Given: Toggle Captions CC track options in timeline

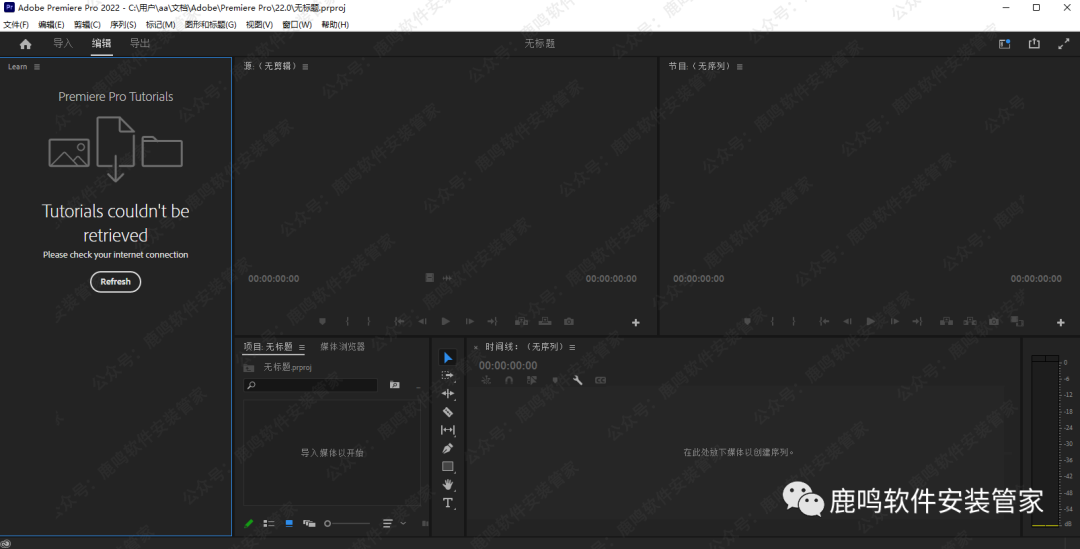Looking at the screenshot, I should [x=601, y=380].
